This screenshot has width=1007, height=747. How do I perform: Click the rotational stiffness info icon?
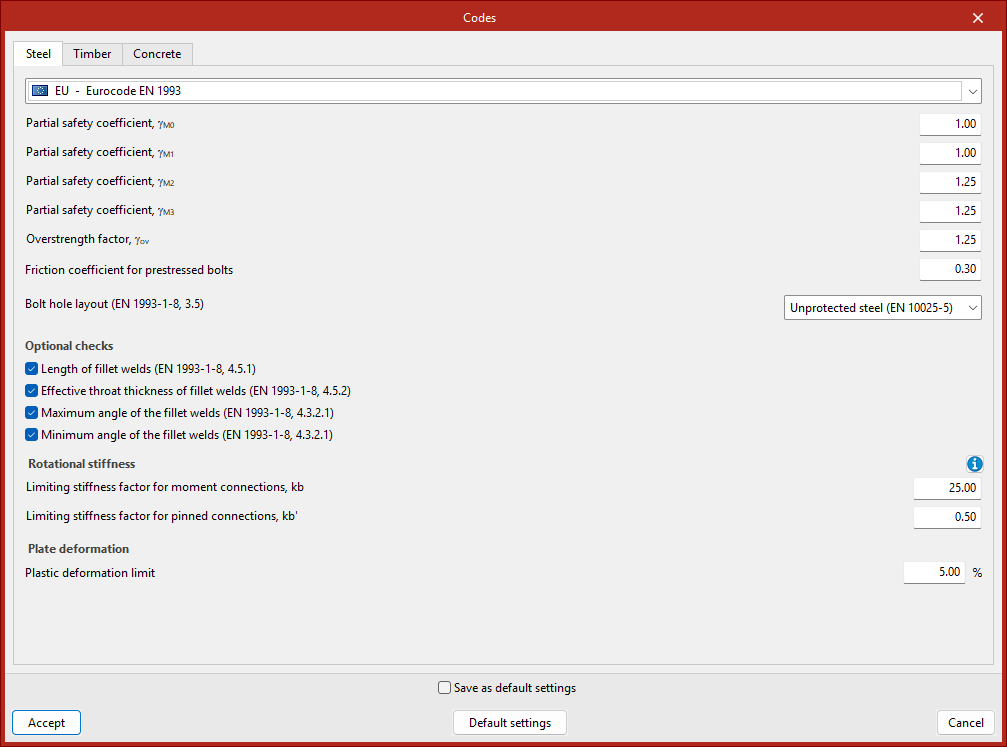(975, 464)
